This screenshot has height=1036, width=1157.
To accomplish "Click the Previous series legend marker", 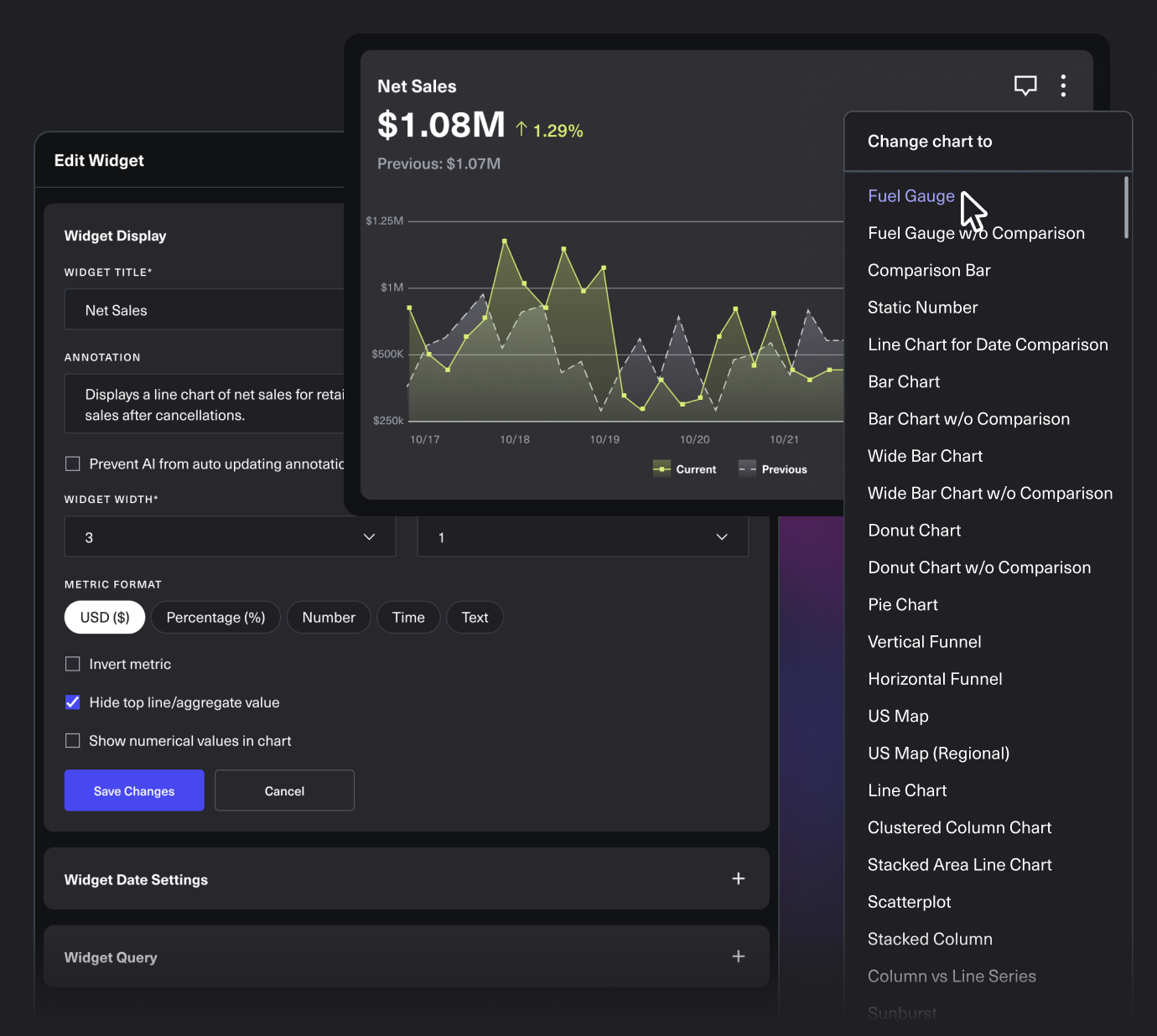I will [x=747, y=469].
